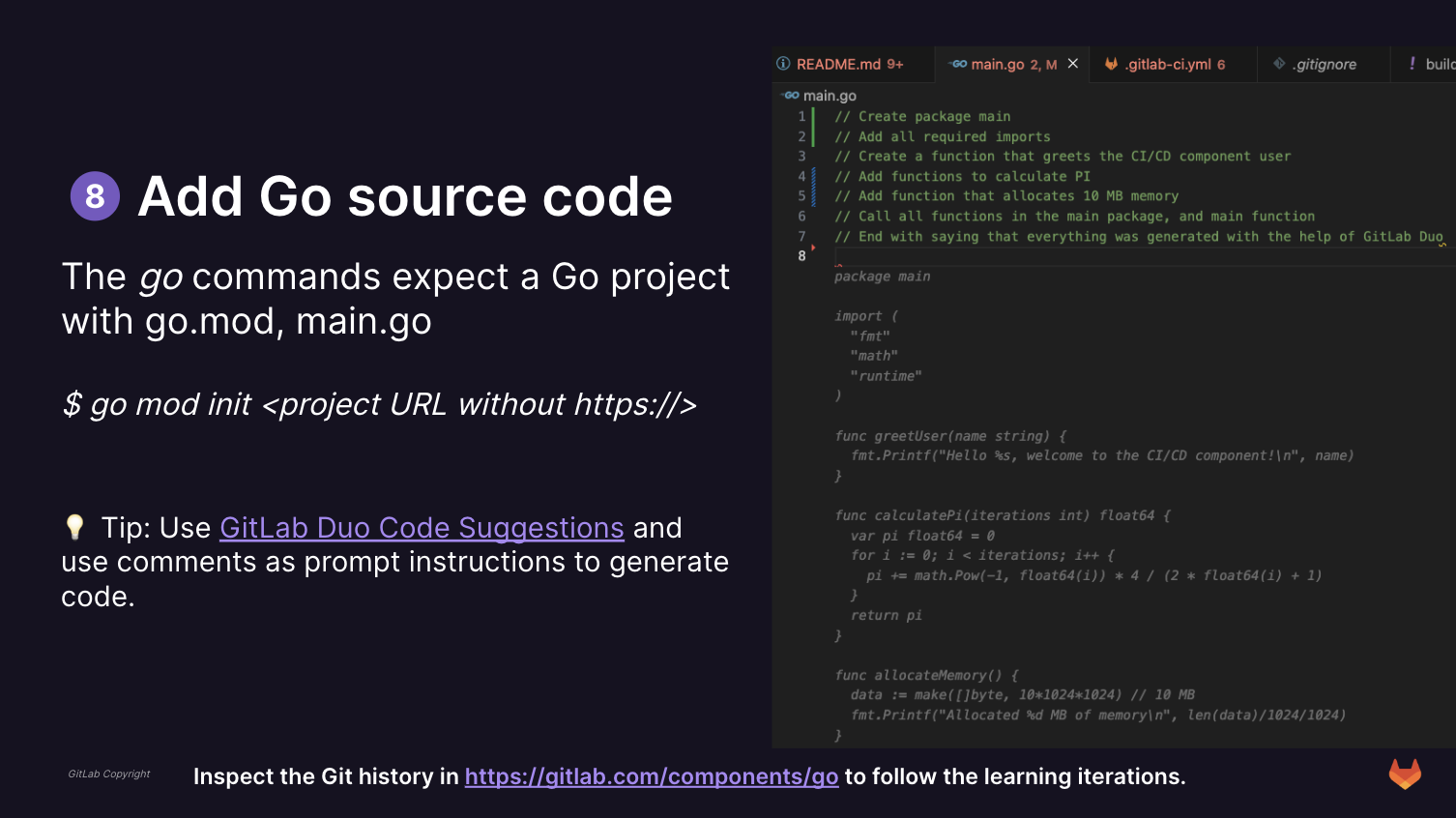1456x818 pixels.
Task: Click the '// Add all required imports' comment
Action: coord(943,136)
